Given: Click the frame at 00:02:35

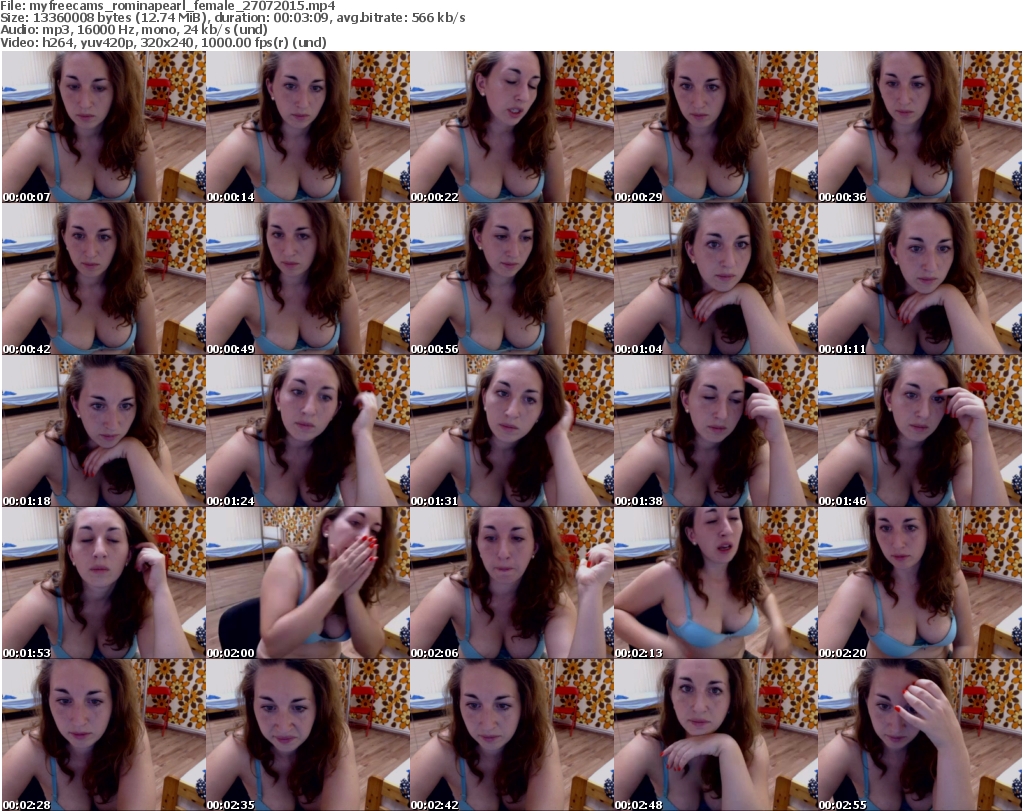Looking at the screenshot, I should 308,735.
